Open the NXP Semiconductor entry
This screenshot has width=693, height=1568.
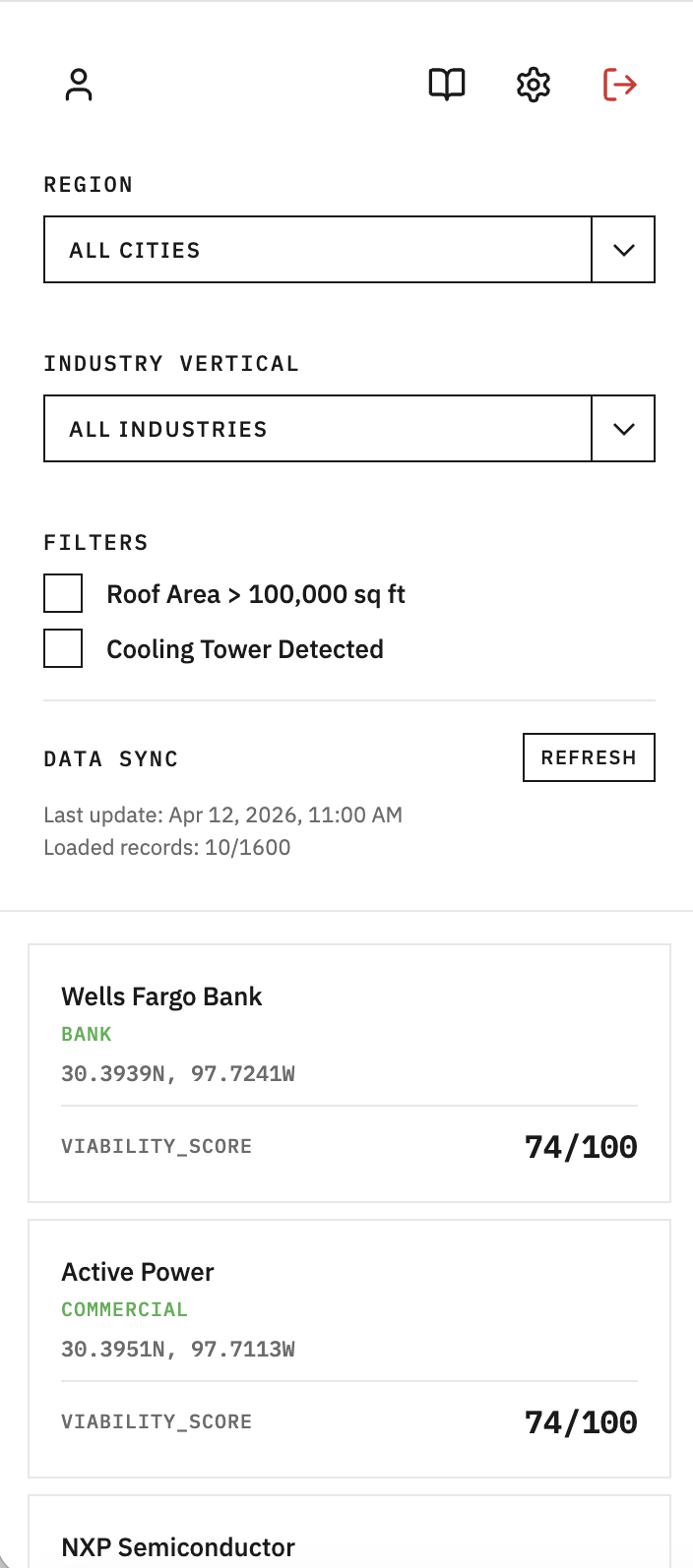point(178,1547)
